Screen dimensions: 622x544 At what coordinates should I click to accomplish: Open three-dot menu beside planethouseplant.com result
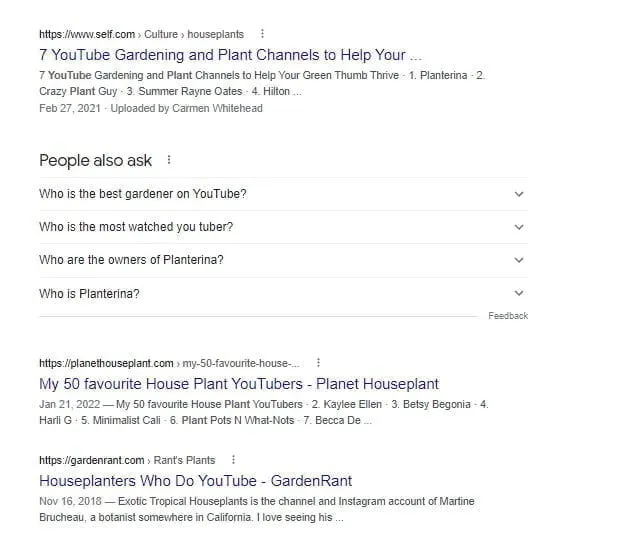pos(318,363)
